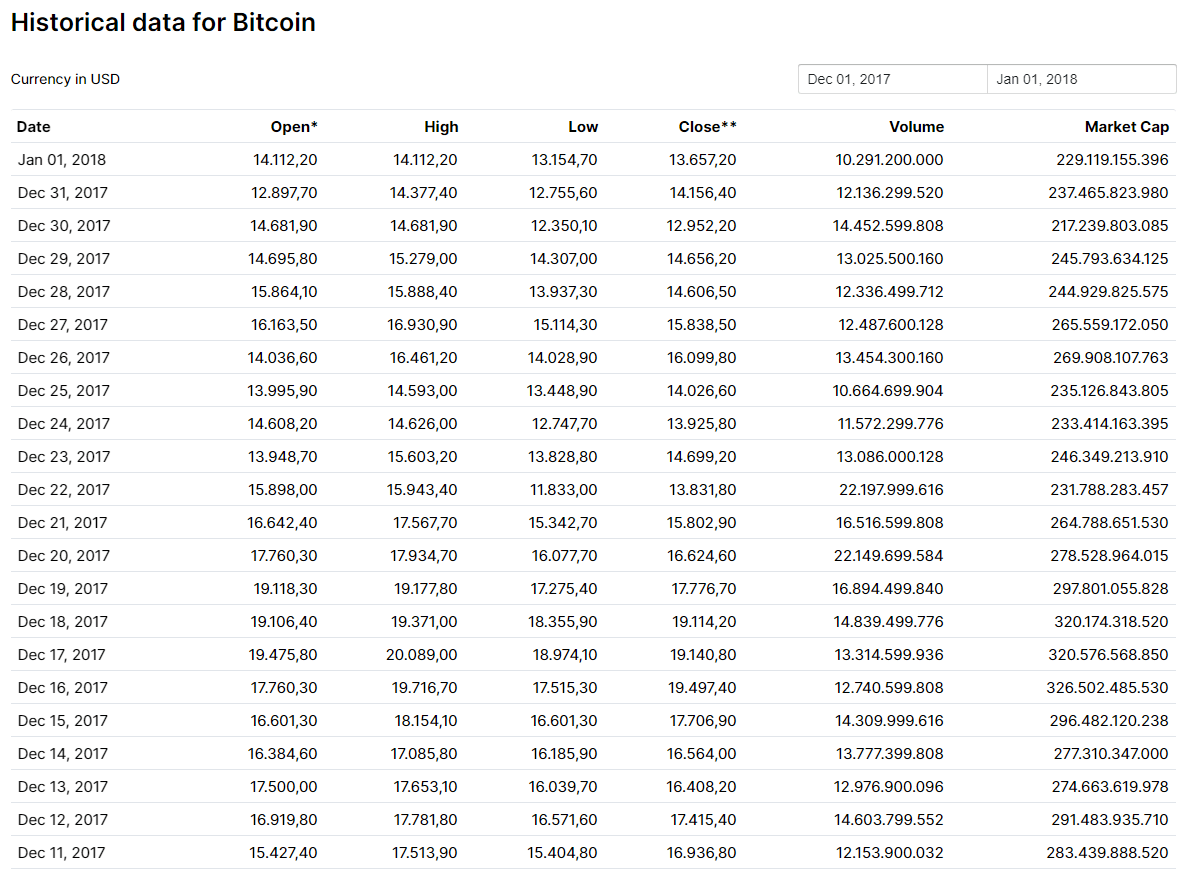Click the Dec 17, 2017 row date

tap(62, 655)
